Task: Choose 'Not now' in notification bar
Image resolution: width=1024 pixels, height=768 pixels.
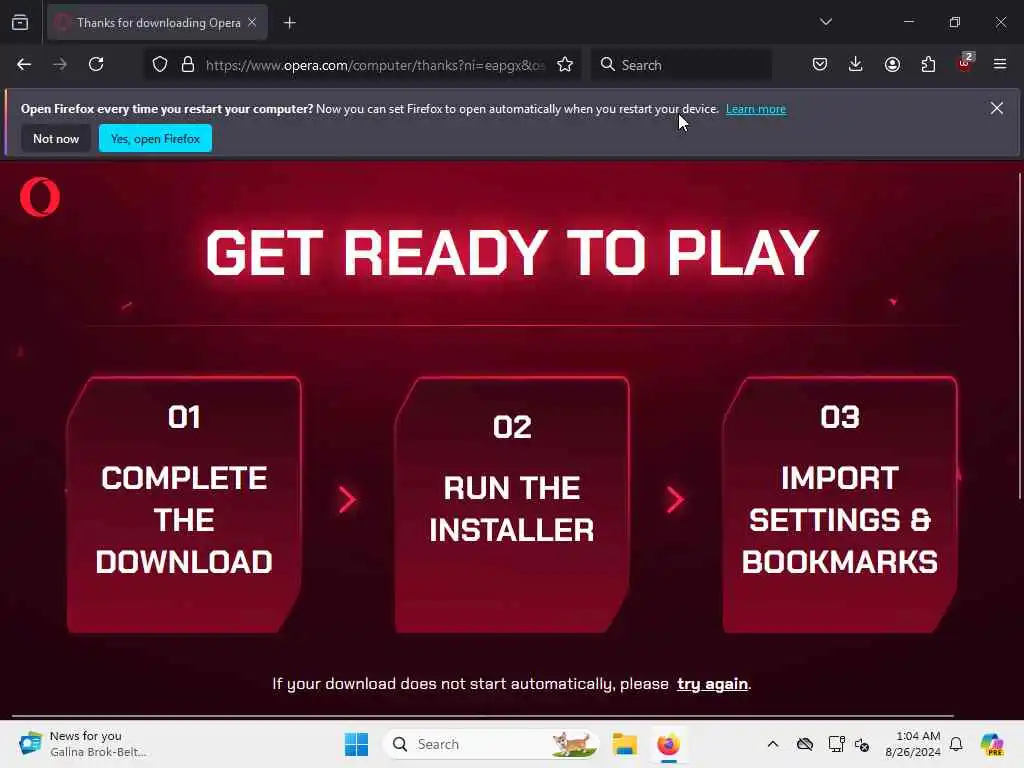Action: [x=56, y=138]
